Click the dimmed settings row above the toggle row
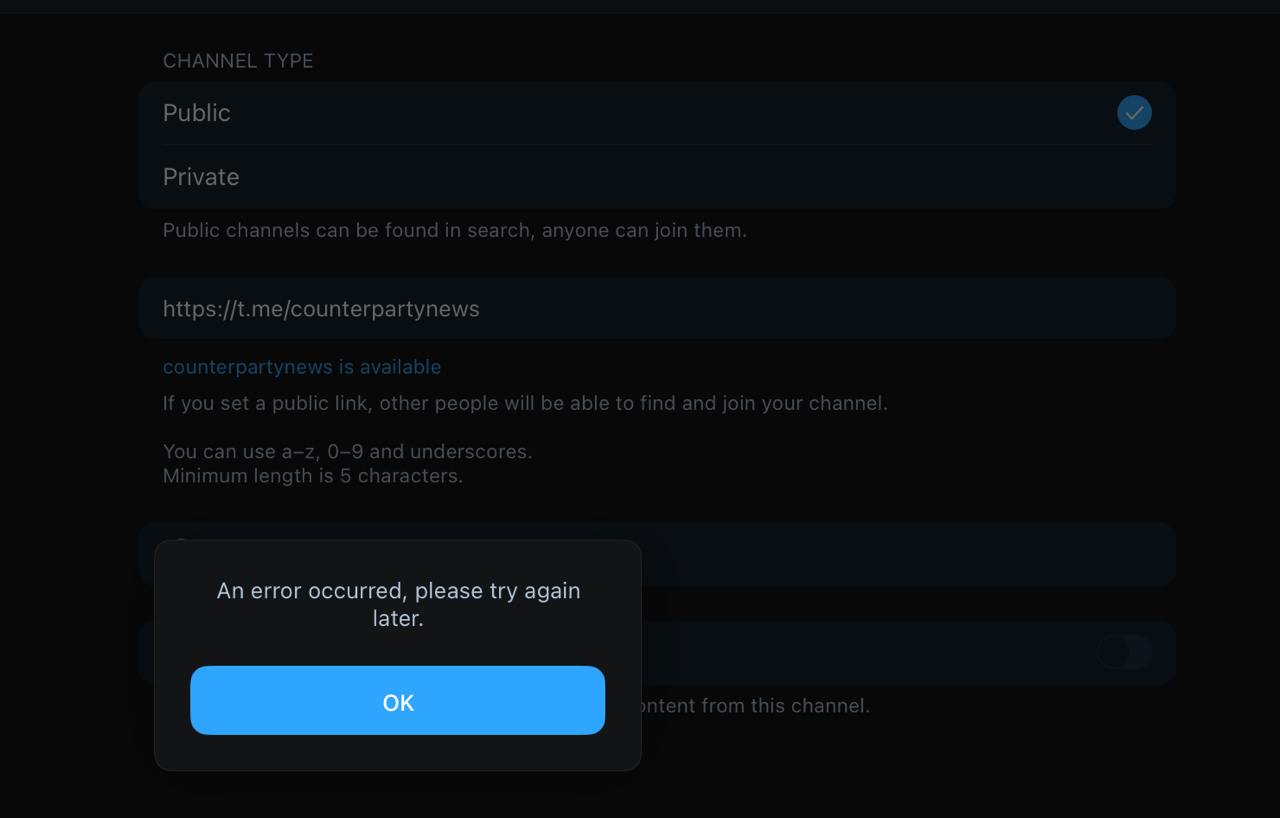 click(x=906, y=553)
